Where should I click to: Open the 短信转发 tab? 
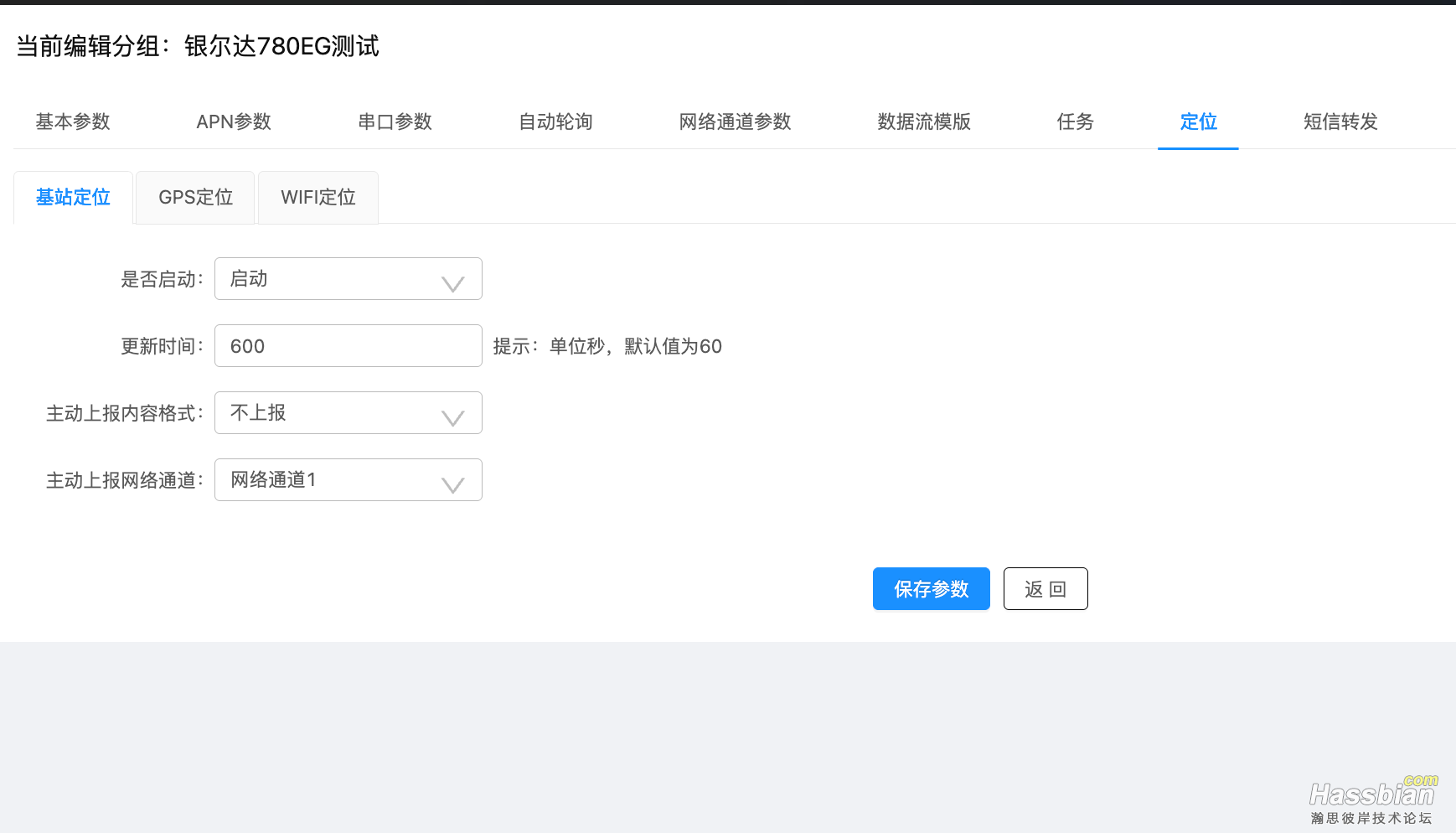pyautogui.click(x=1340, y=122)
